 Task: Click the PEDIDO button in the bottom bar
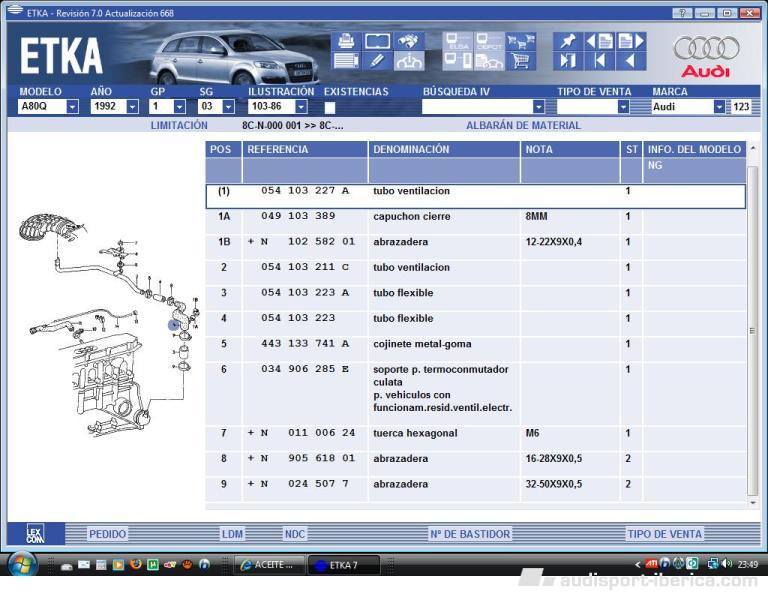tap(107, 534)
